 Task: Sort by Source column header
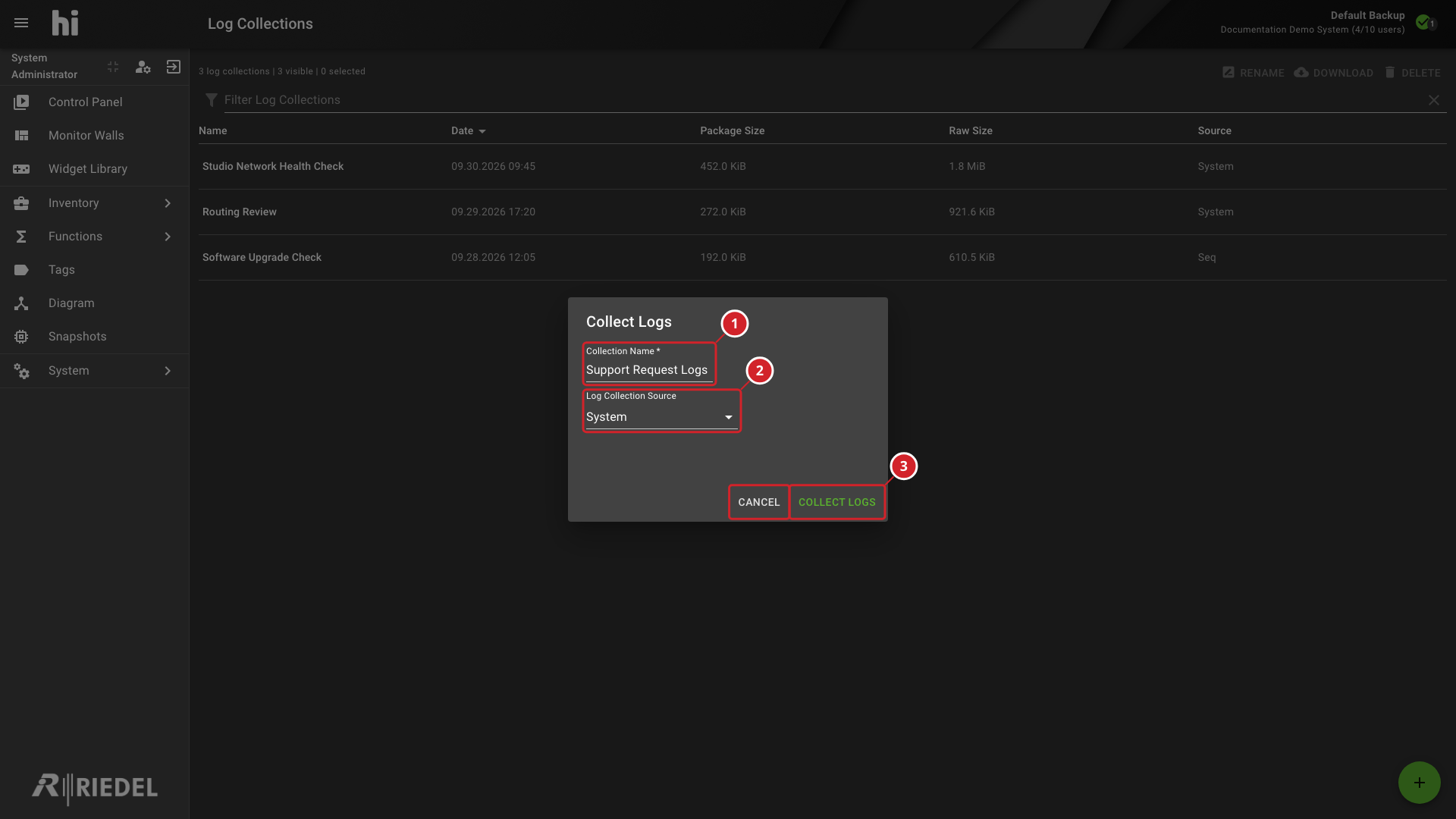tap(1214, 131)
